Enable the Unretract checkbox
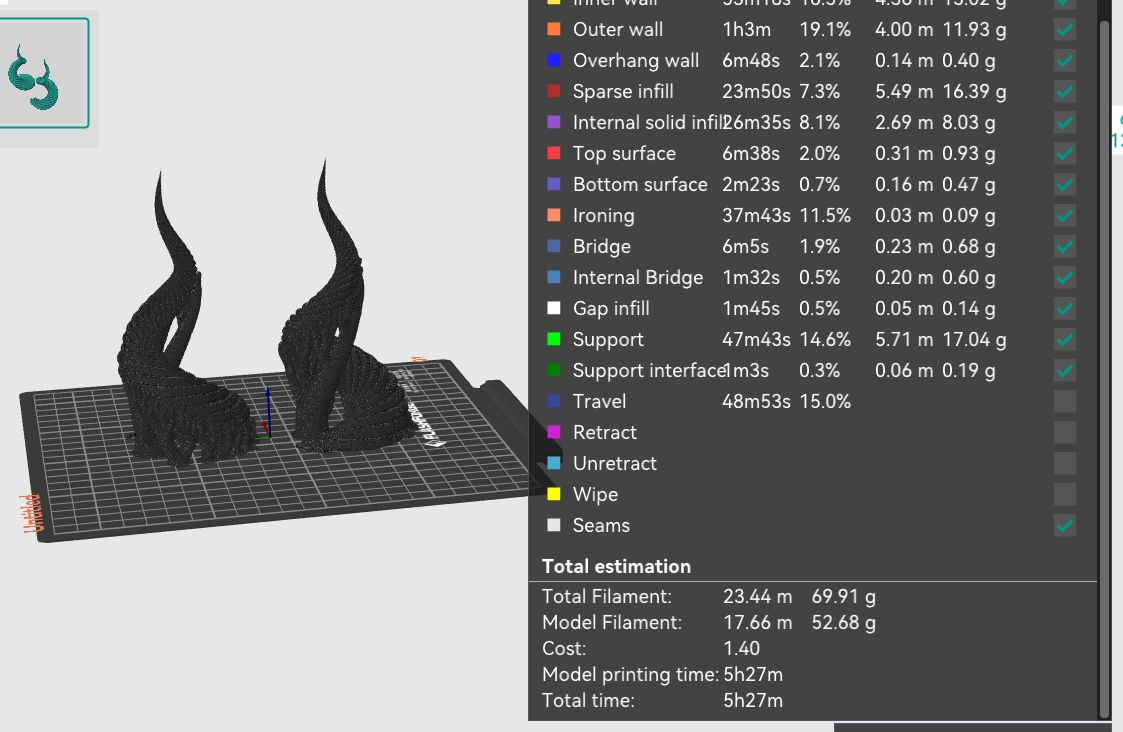 (1065, 464)
